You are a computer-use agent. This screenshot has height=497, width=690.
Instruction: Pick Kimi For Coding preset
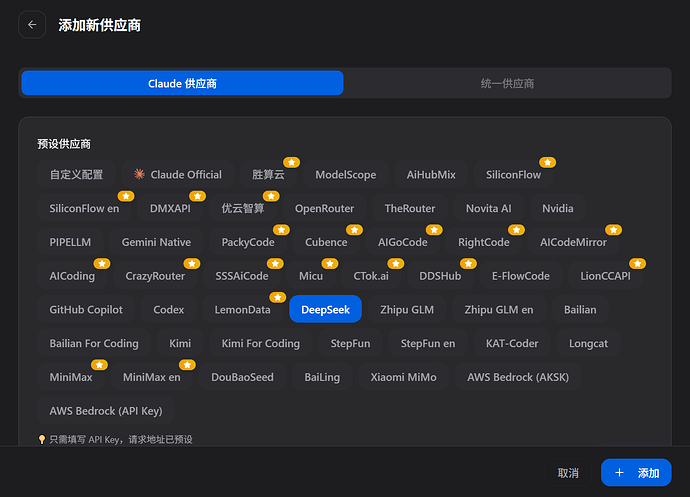[x=261, y=343]
